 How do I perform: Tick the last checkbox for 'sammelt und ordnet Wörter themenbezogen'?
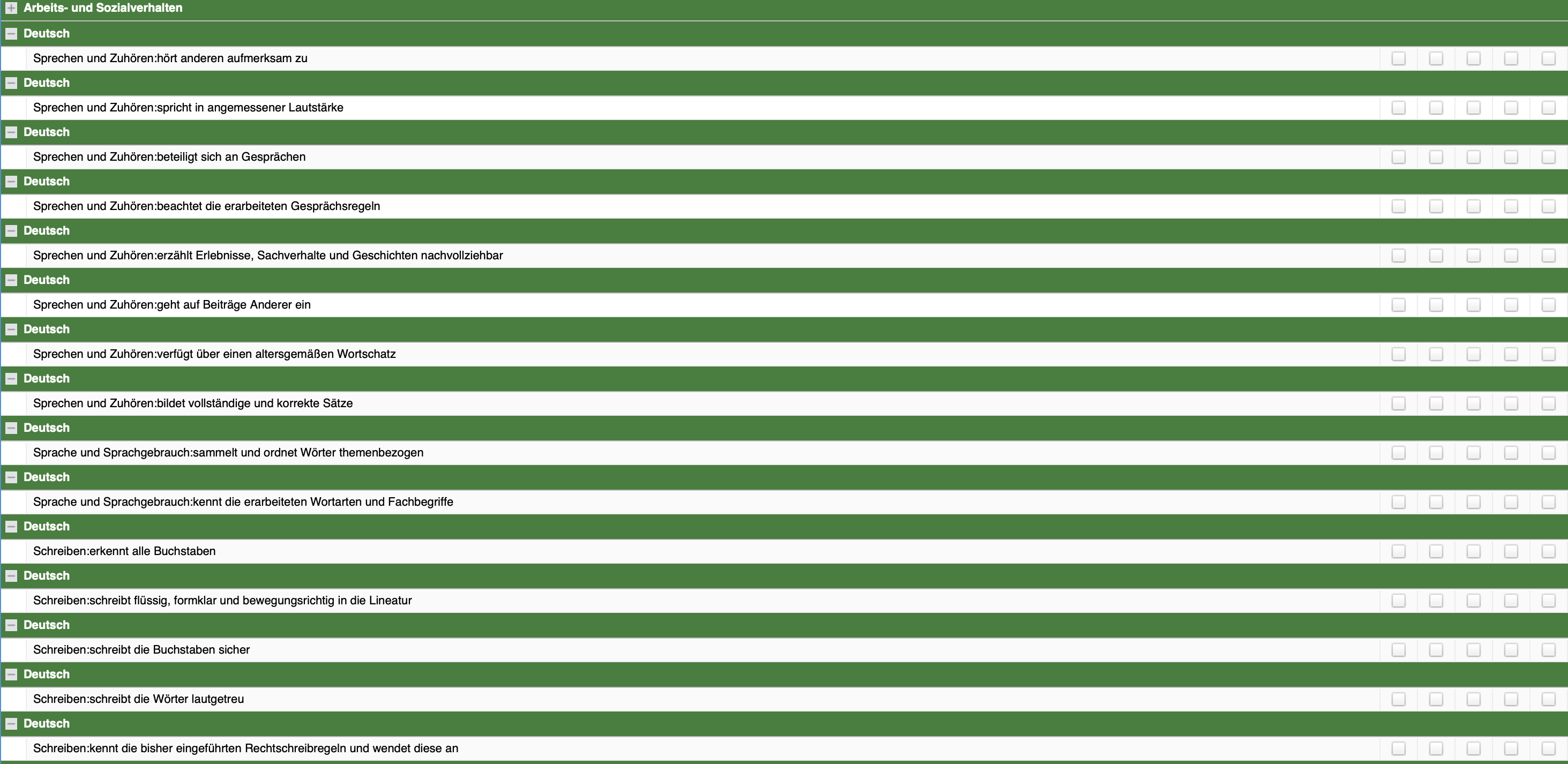(x=1549, y=453)
